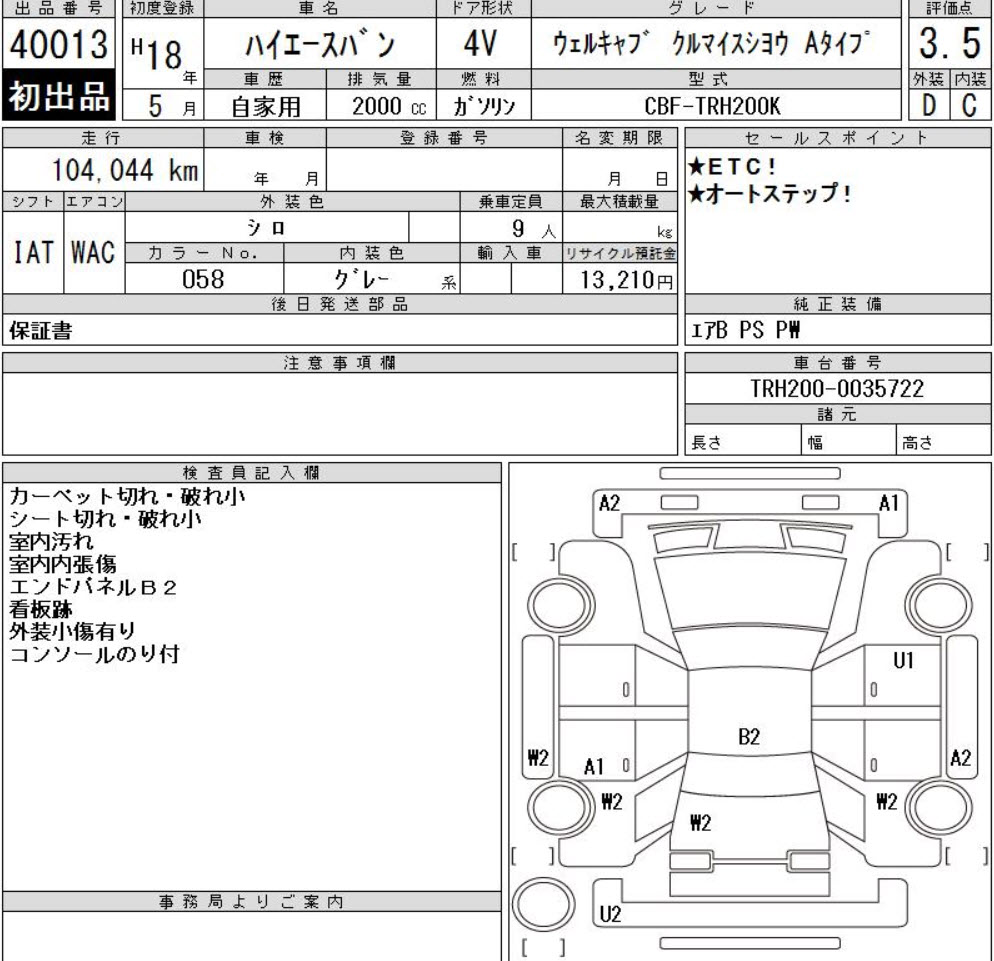
Task: Click chassis number TRH200-0035722
Action: [838, 391]
